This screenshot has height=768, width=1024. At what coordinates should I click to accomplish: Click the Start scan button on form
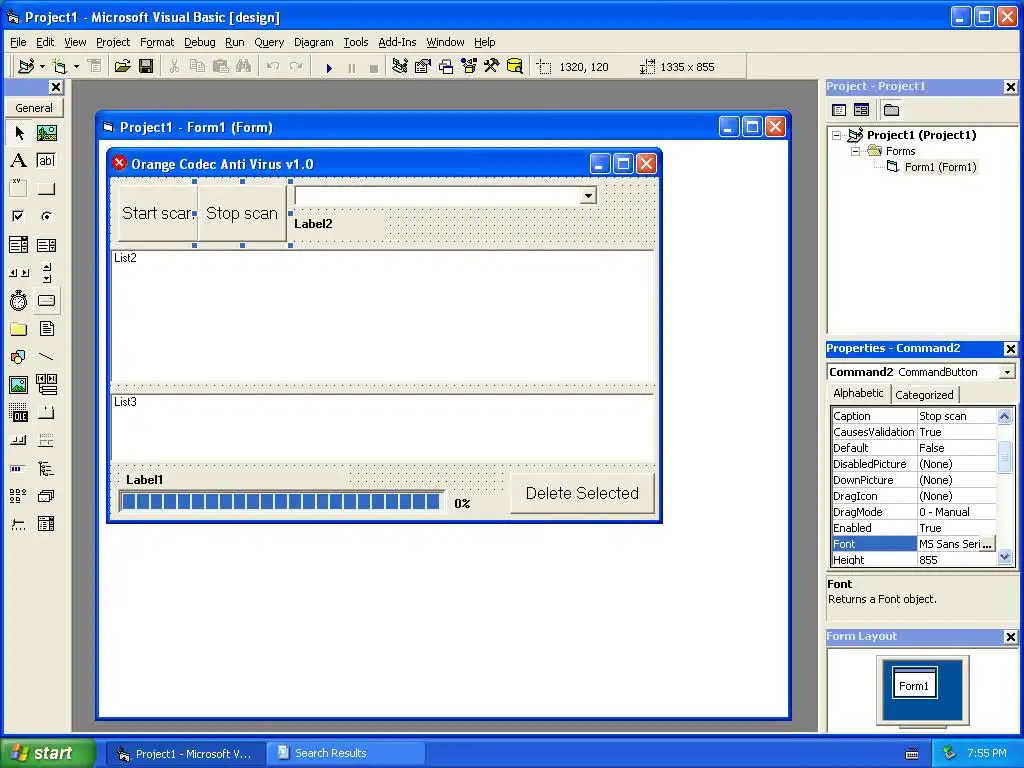pos(157,214)
